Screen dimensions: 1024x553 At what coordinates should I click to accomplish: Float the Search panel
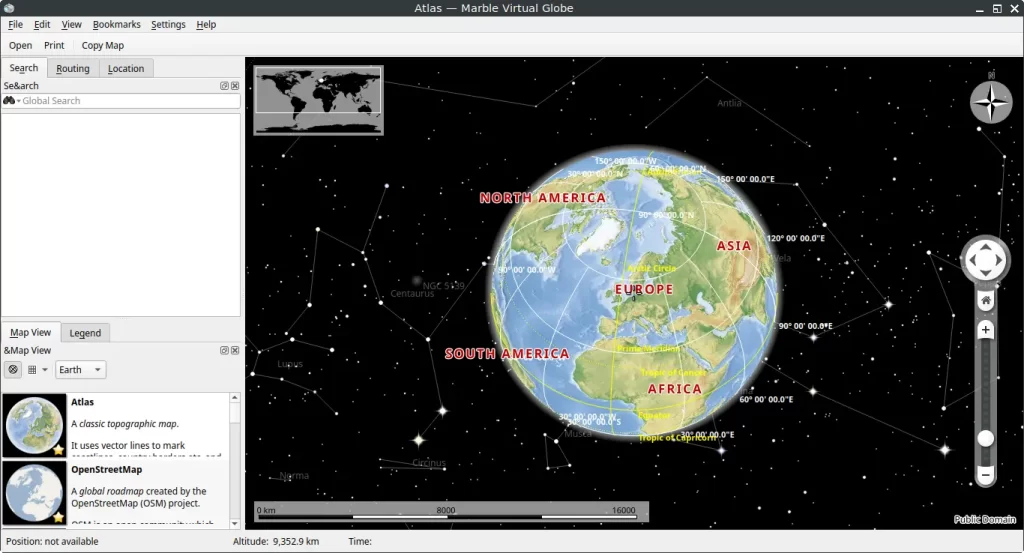pos(224,86)
